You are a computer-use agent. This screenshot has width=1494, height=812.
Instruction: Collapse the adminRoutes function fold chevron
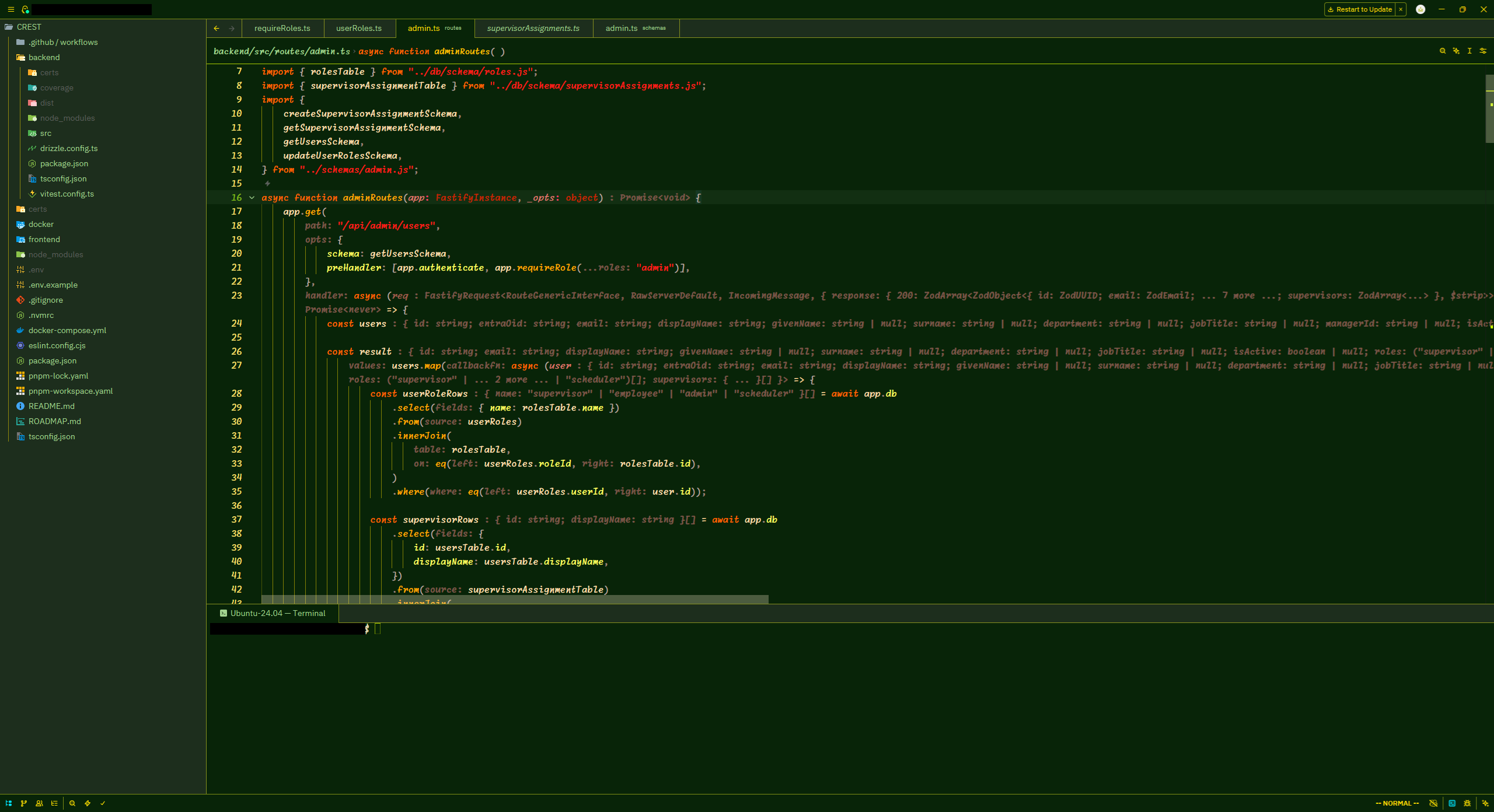point(252,198)
